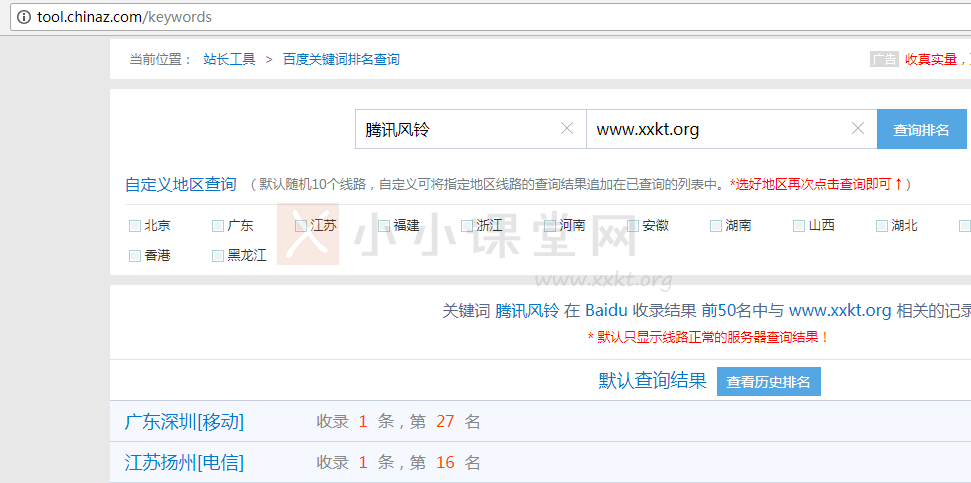Clear the 腾讯风铃 keyword field with X
This screenshot has width=971, height=483.
tap(567, 129)
